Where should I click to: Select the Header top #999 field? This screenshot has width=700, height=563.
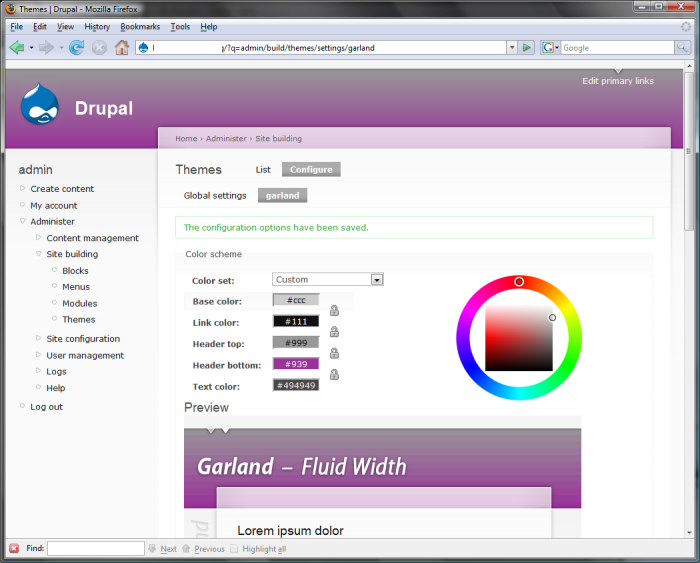click(296, 343)
